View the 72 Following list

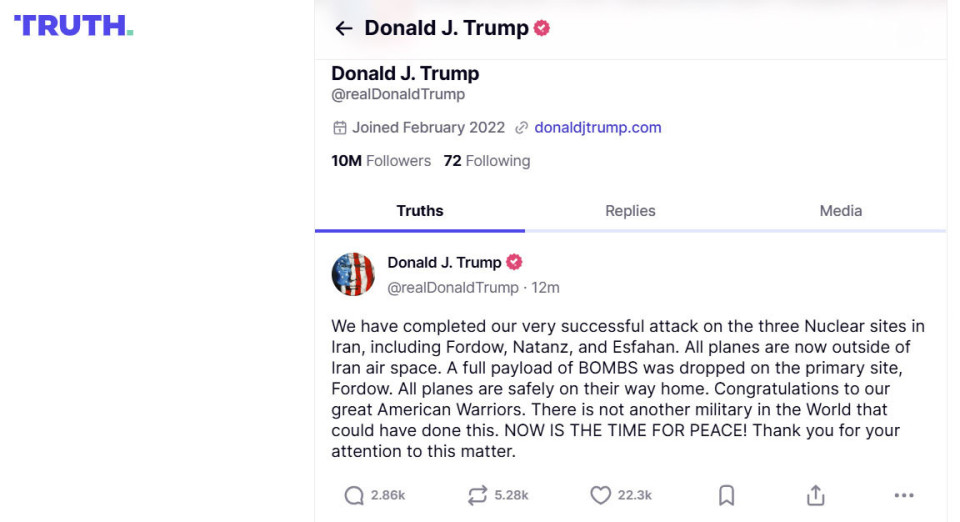(x=487, y=161)
